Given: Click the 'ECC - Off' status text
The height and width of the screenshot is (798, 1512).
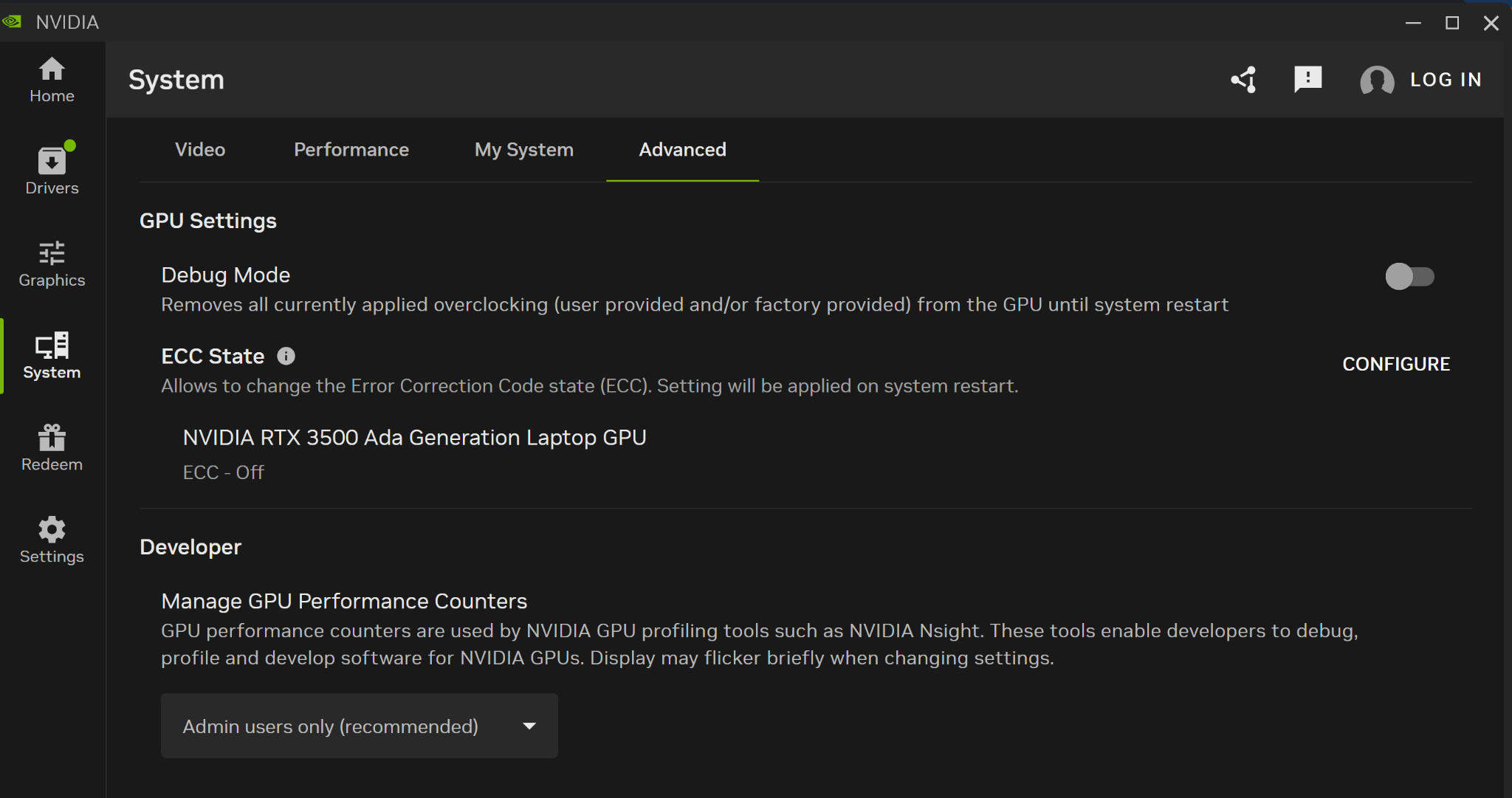Looking at the screenshot, I should point(224,472).
